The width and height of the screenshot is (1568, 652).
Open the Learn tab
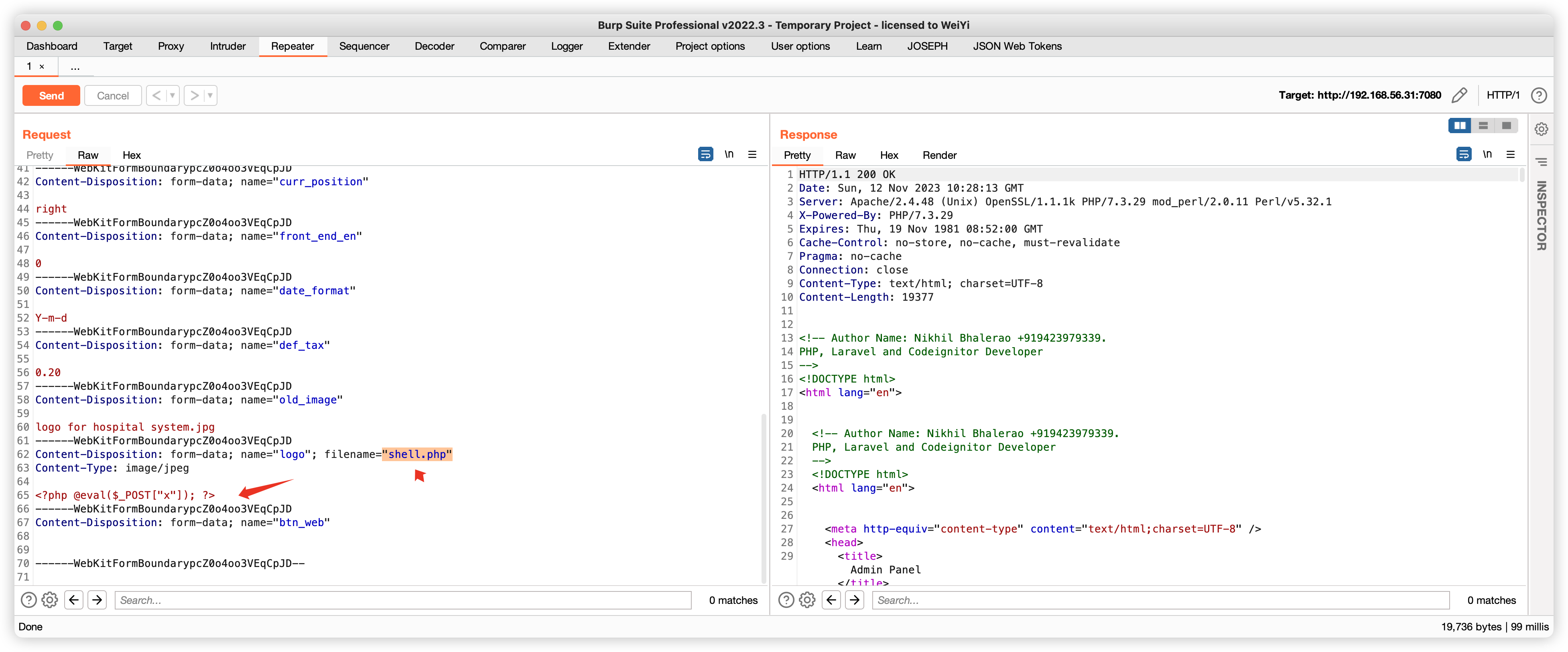869,46
